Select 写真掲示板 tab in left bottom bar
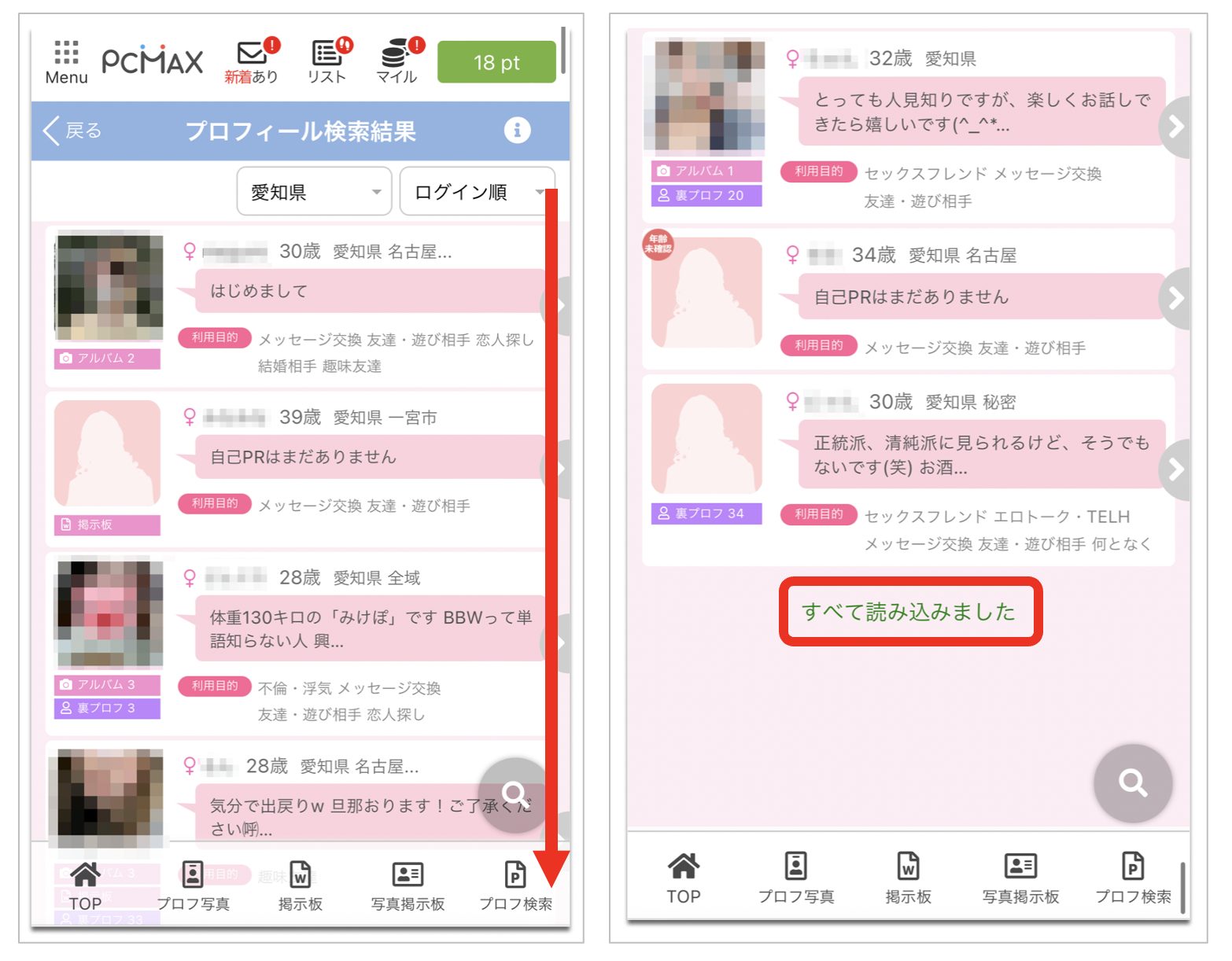Viewport: 1232px width, 961px height. tap(408, 886)
